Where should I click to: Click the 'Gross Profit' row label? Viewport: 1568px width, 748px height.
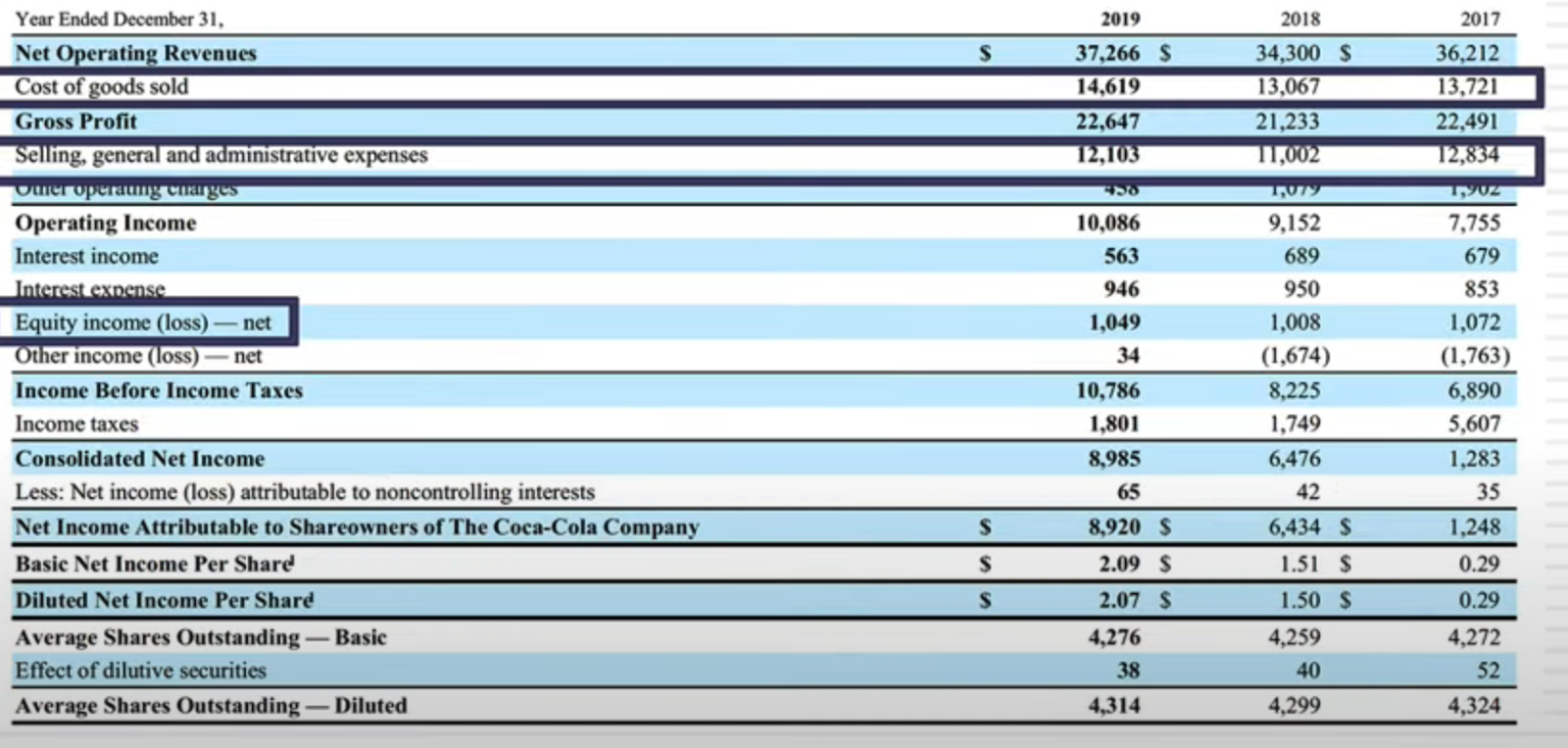pyautogui.click(x=75, y=122)
